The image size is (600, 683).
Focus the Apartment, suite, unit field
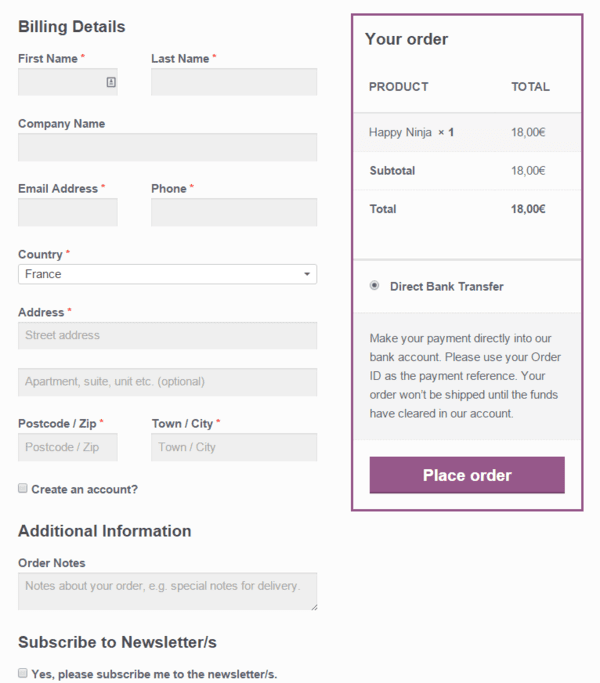coord(167,382)
